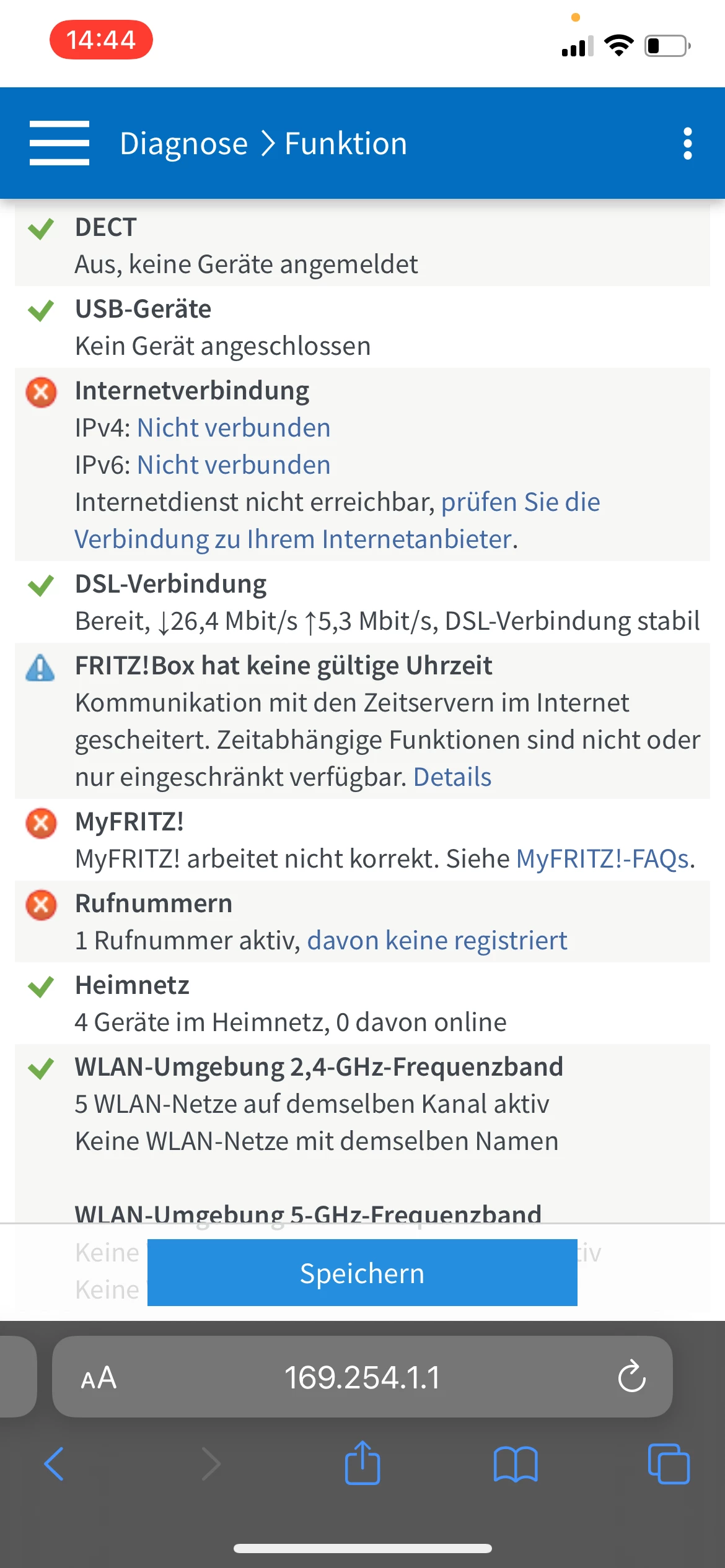725x1568 pixels.
Task: Click the Speichern button
Action: coord(362,1273)
